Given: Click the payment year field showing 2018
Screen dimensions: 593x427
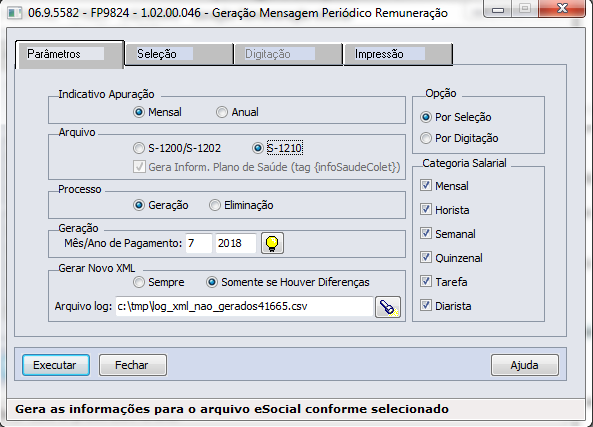Looking at the screenshot, I should (236, 243).
